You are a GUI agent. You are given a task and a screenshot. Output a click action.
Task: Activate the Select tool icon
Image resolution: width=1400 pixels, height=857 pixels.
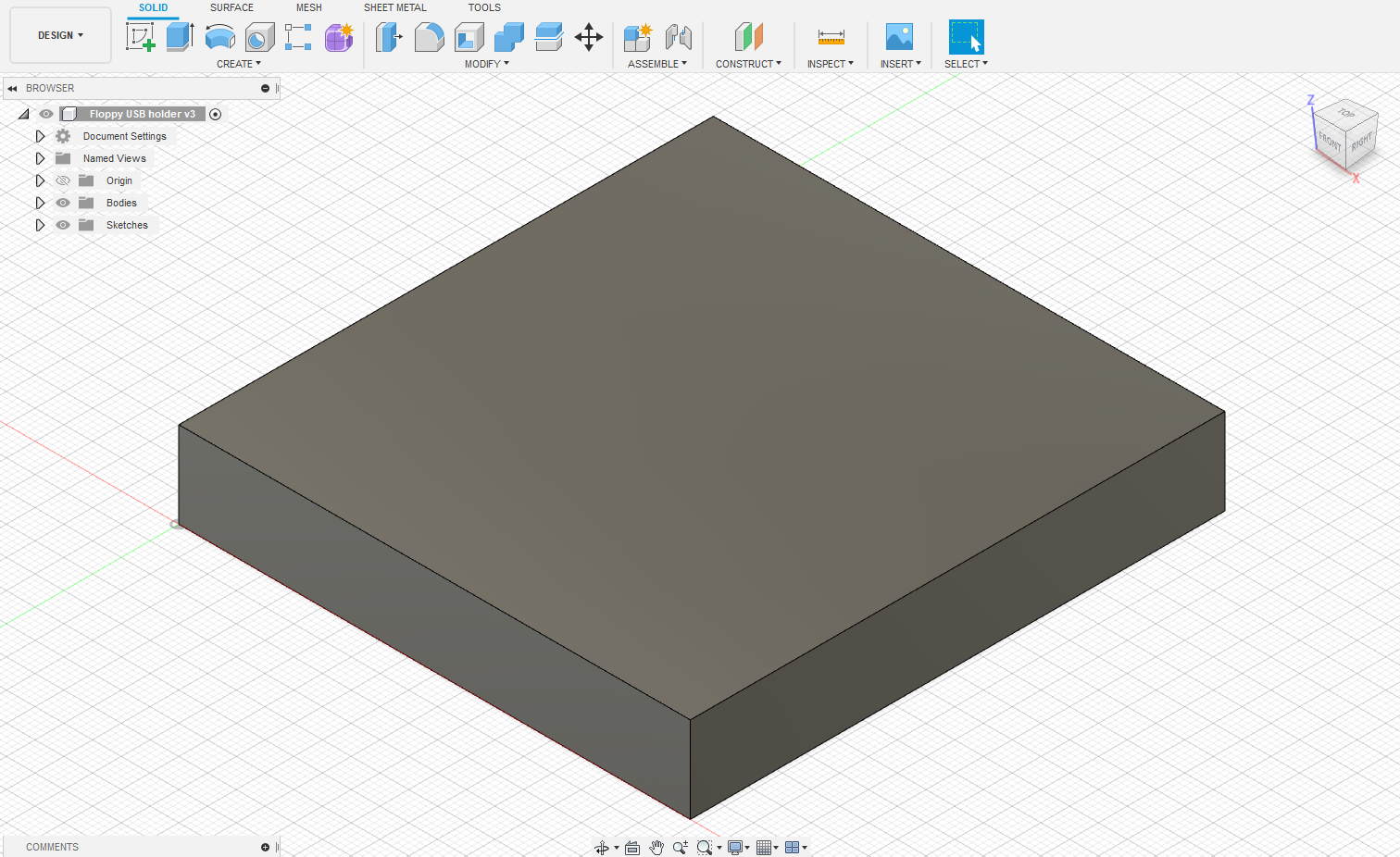click(x=966, y=37)
